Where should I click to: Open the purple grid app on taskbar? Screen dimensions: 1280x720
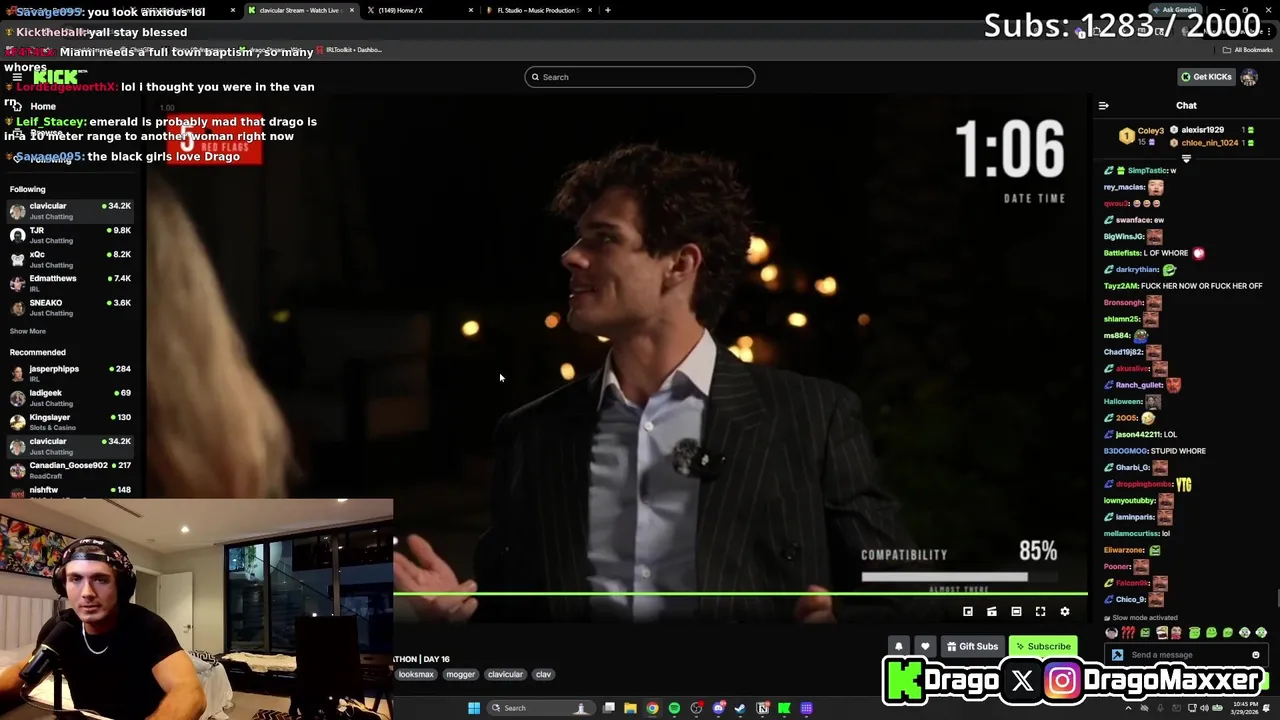tap(806, 708)
